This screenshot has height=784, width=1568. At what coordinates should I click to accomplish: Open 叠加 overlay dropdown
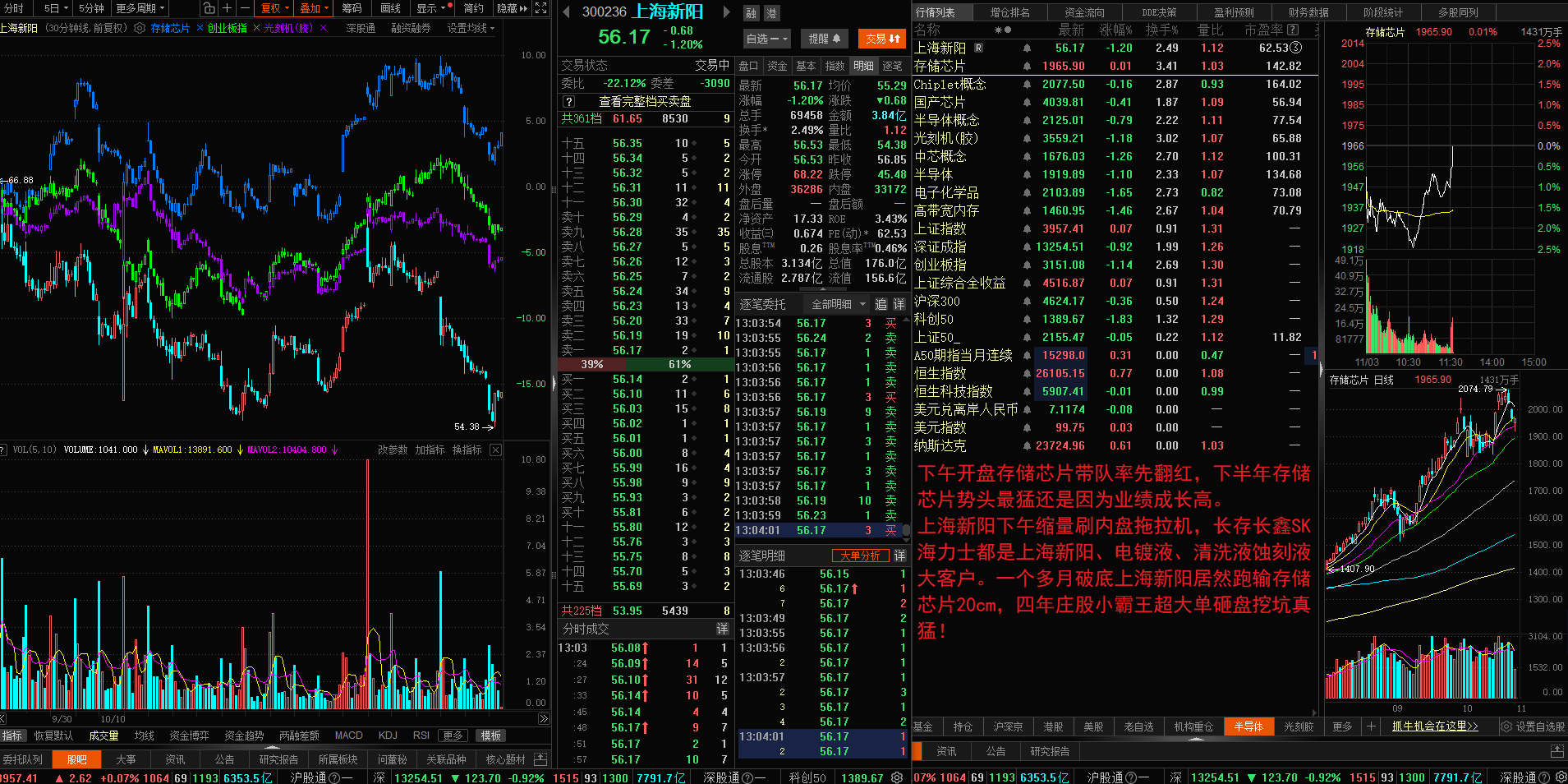(x=314, y=8)
